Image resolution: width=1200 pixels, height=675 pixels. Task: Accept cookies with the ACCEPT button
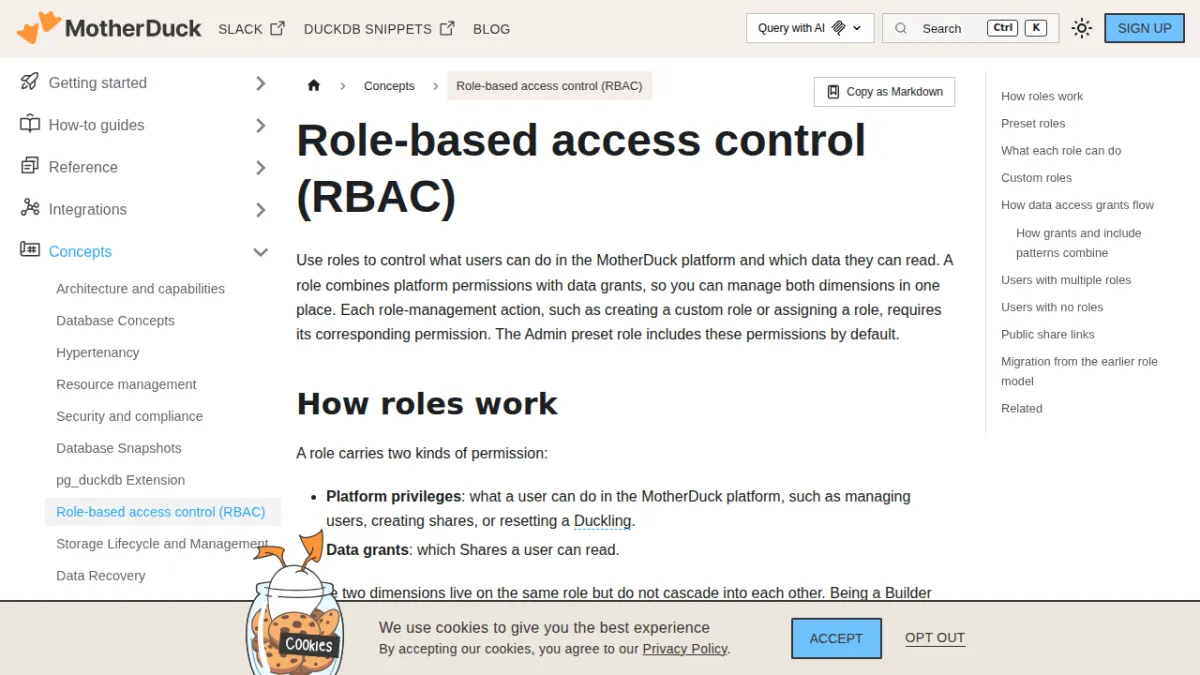836,638
